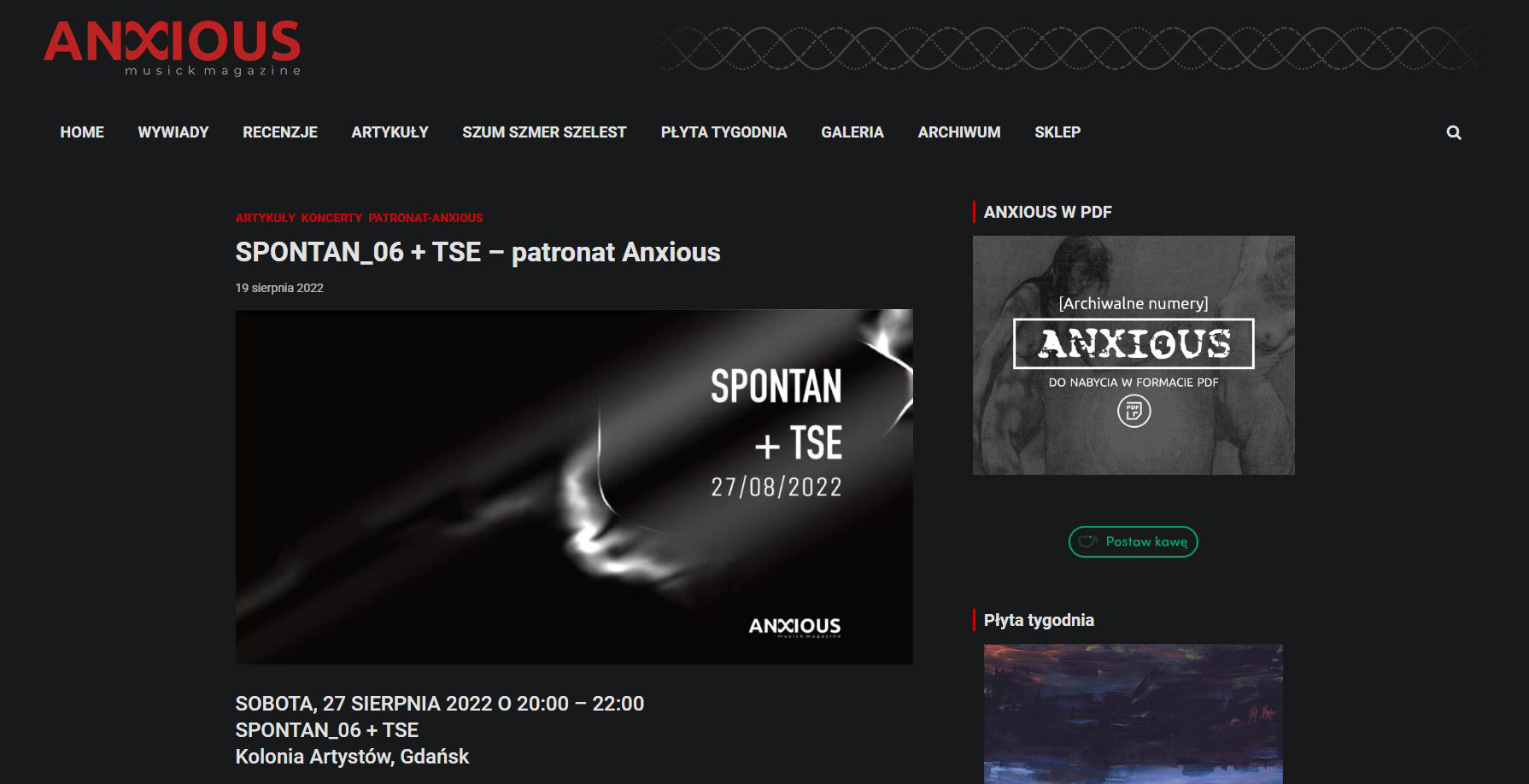Viewport: 1529px width, 784px height.
Task: Open the GALERIA menu item
Action: tap(852, 132)
